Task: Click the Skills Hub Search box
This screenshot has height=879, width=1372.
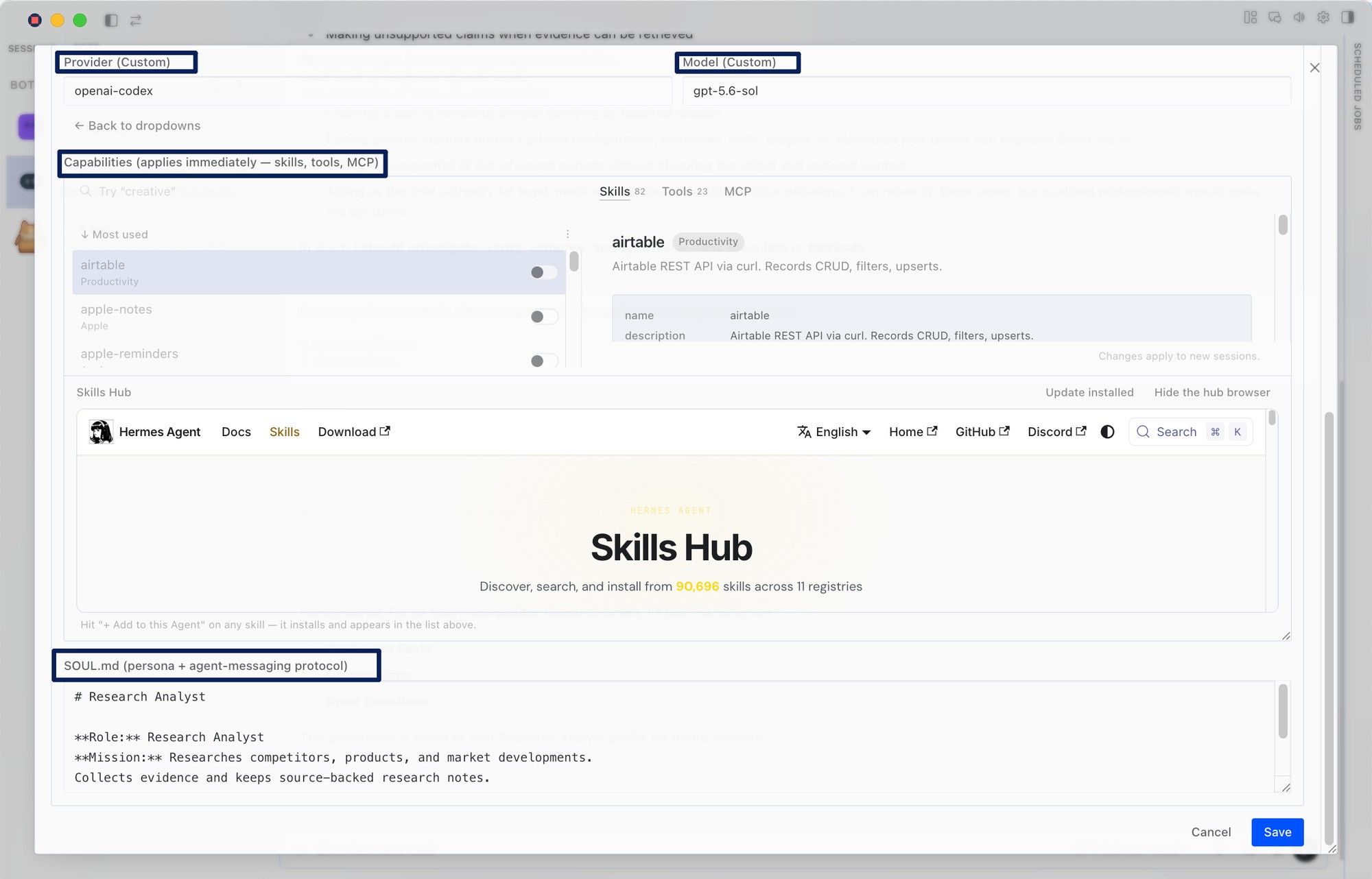Action: (x=1190, y=431)
